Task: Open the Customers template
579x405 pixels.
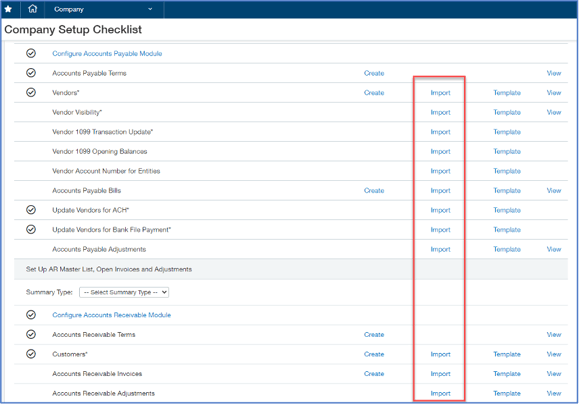Action: [x=507, y=354]
